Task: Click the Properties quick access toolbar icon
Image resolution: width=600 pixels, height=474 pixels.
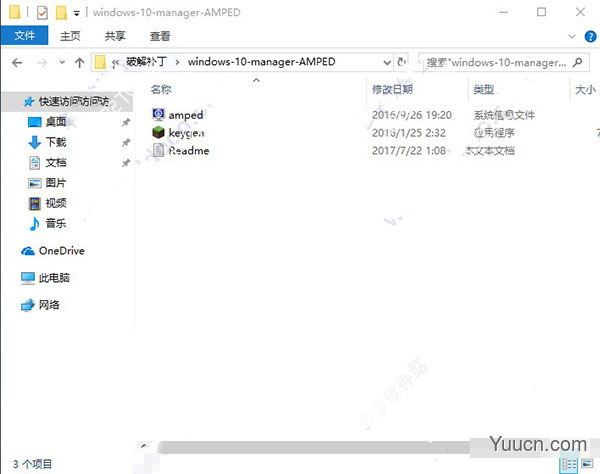Action: (42, 13)
